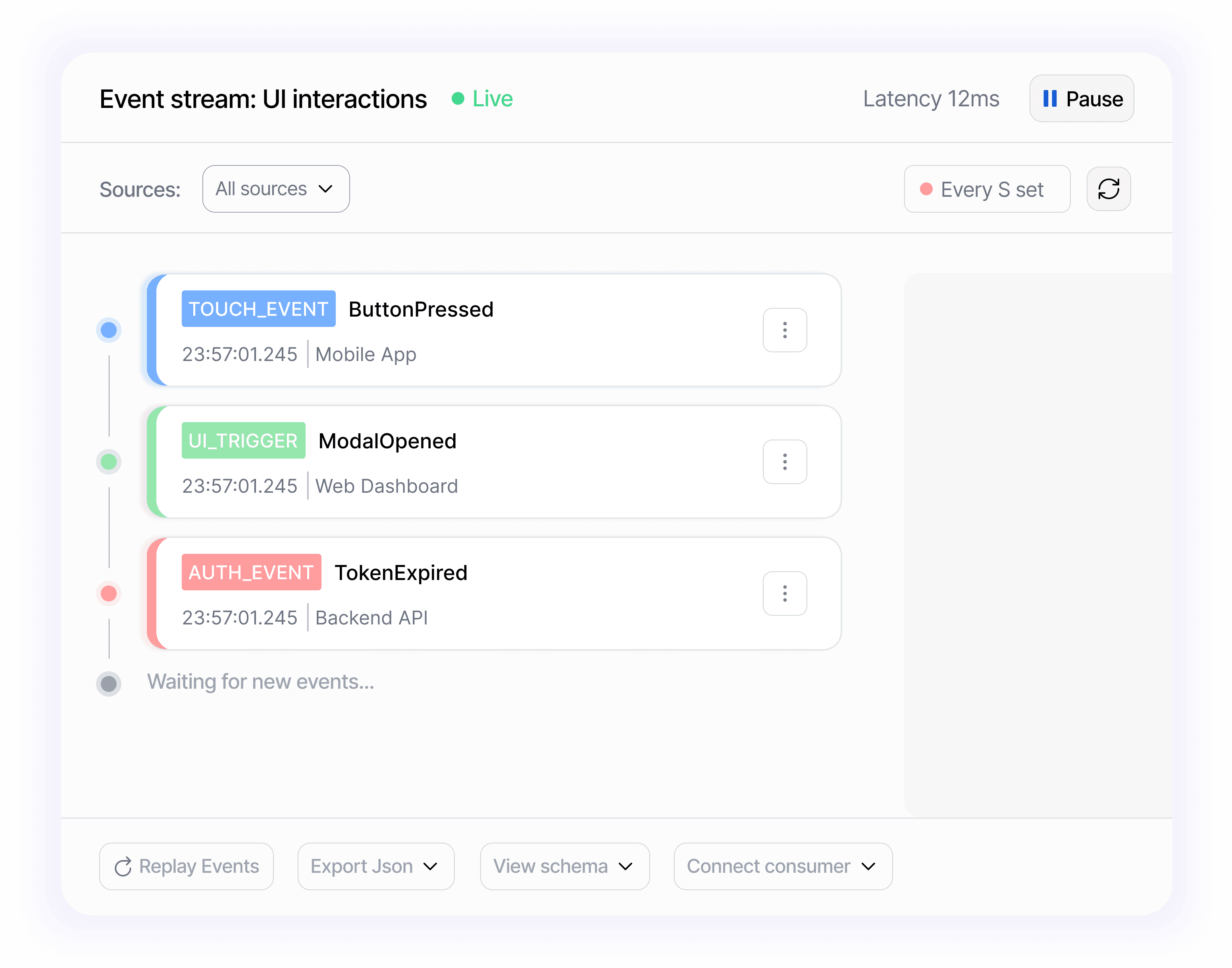Click the Pause playback icon
This screenshot has height=968, width=1232.
(x=1050, y=98)
